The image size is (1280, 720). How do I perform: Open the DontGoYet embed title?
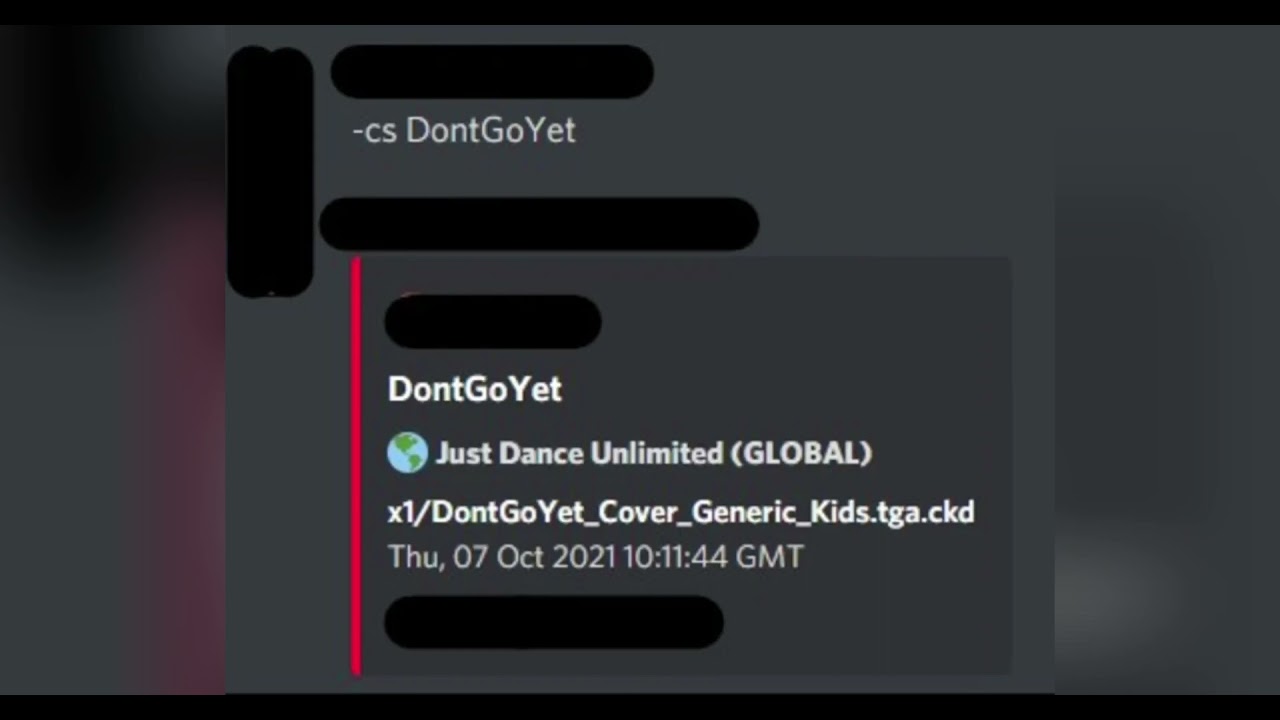475,389
